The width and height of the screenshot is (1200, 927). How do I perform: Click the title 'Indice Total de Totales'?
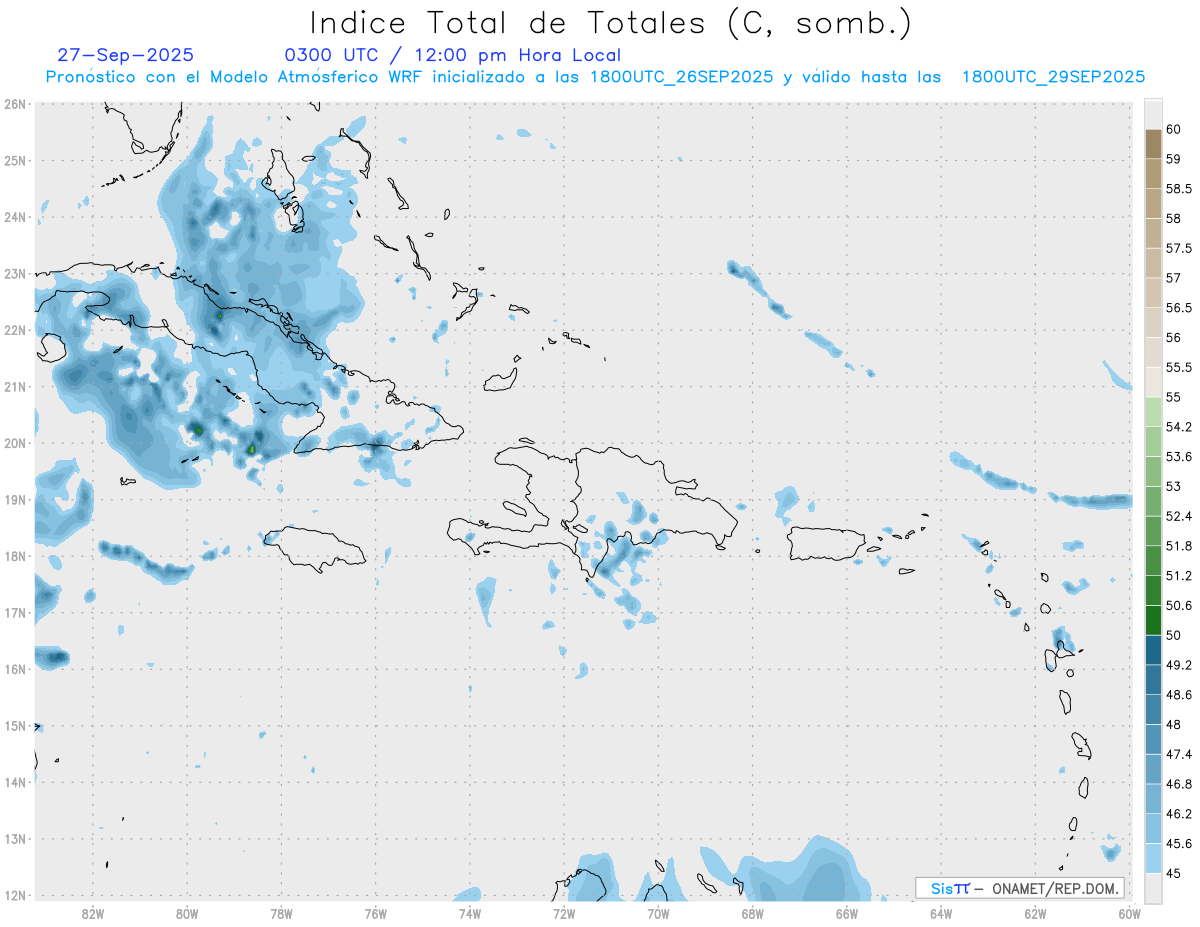click(509, 22)
